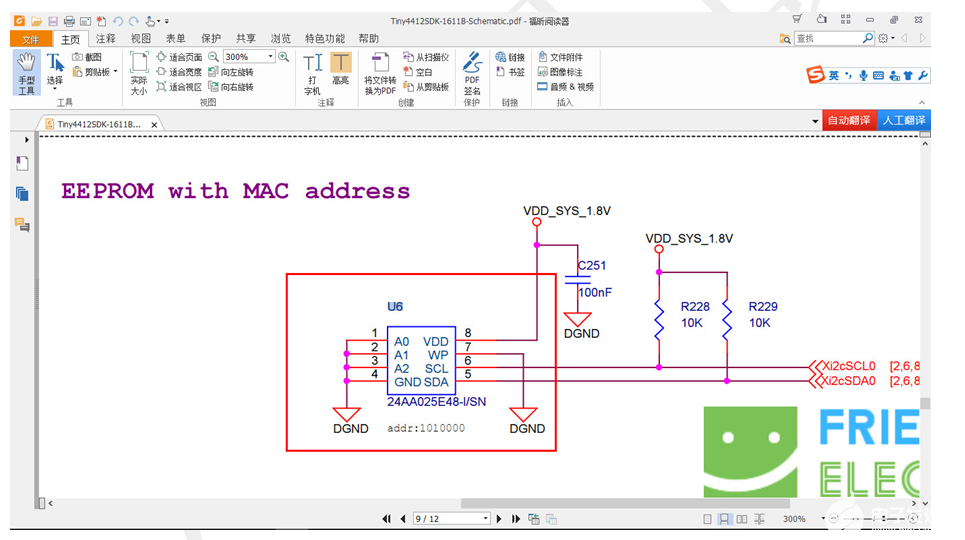Choose the Highlight tool (高亮)
The width and height of the screenshot is (965, 540).
340,69
